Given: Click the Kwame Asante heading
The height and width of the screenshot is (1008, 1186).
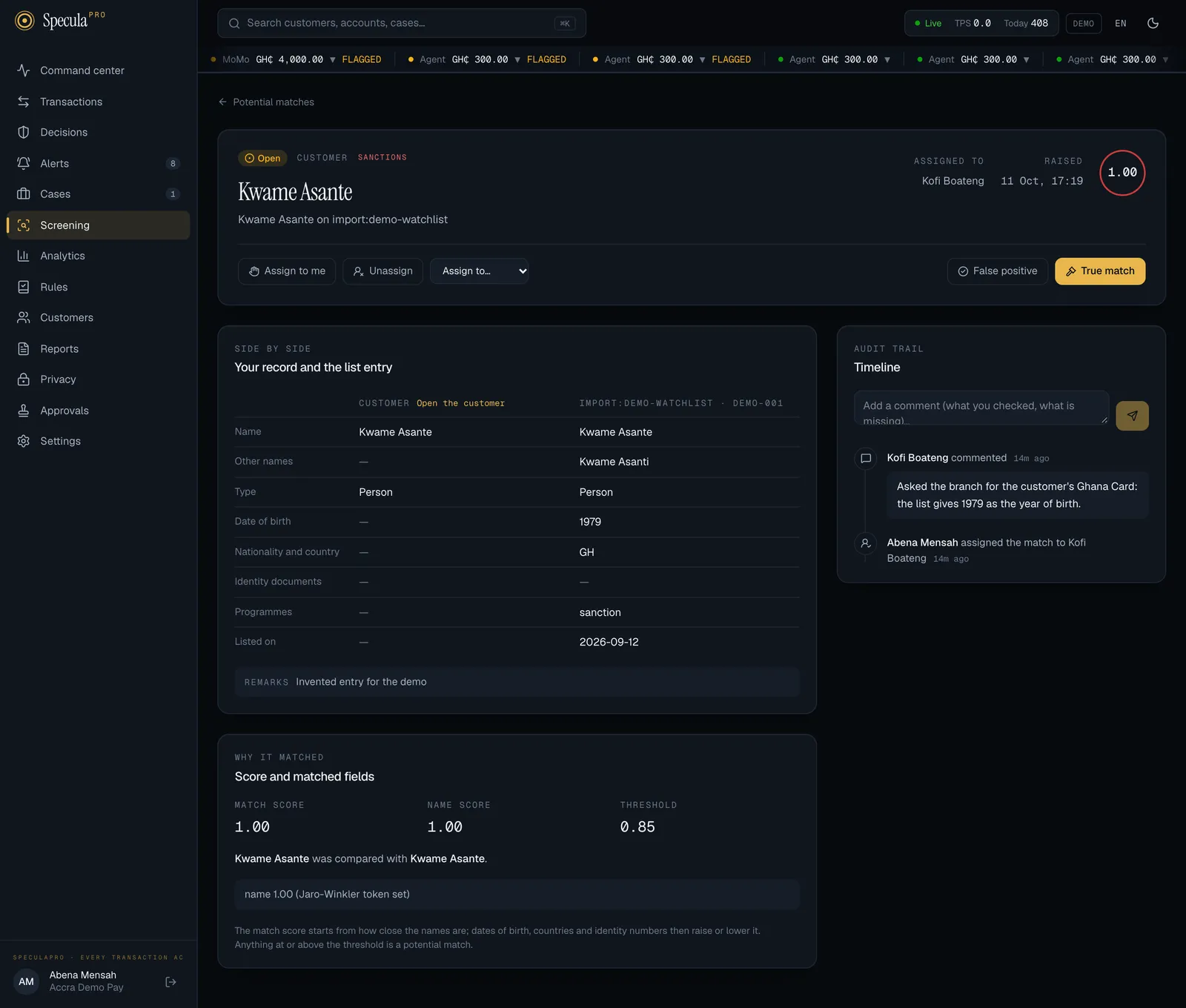Looking at the screenshot, I should click(295, 192).
